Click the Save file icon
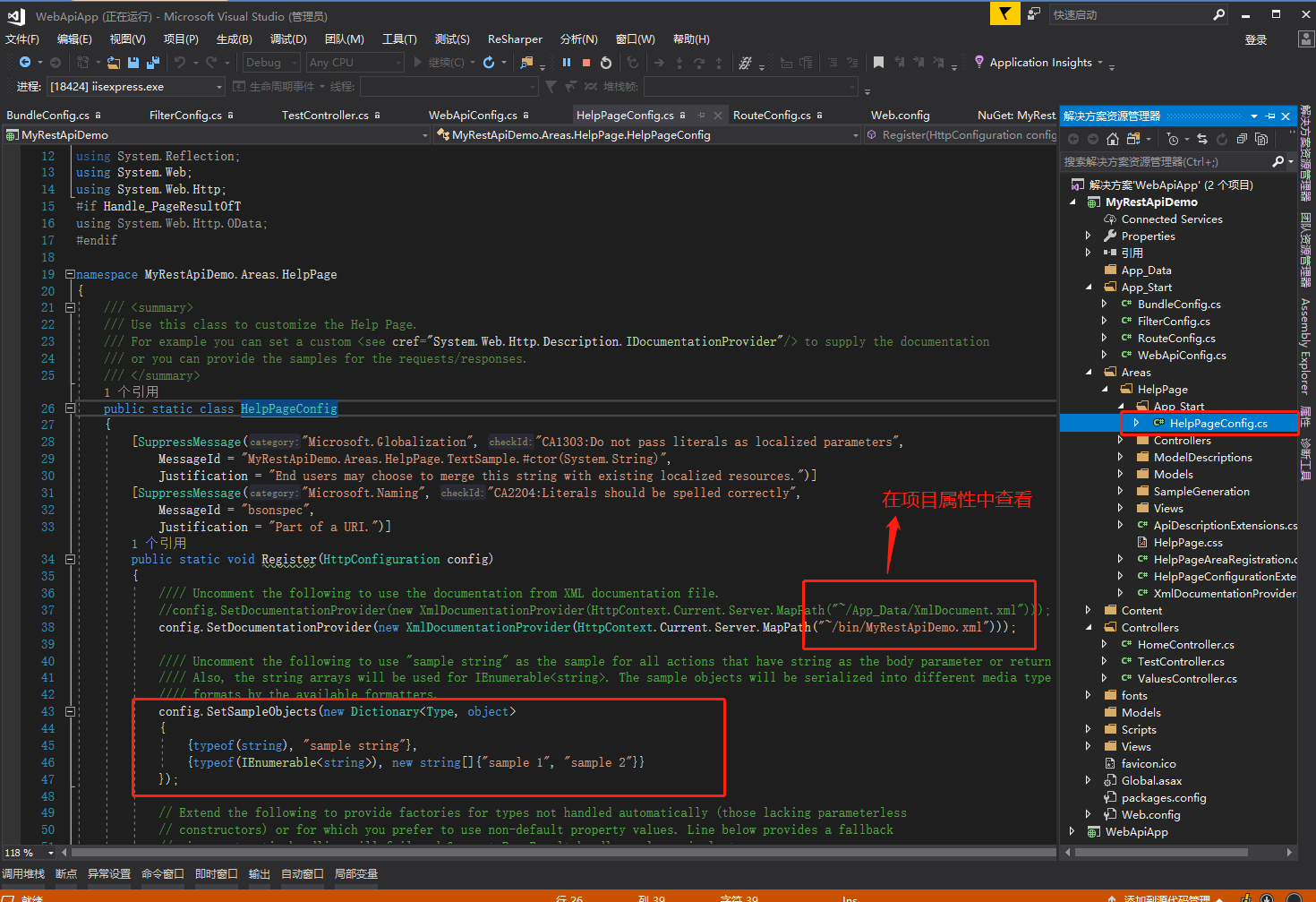The width and height of the screenshot is (1316, 902). click(x=133, y=63)
